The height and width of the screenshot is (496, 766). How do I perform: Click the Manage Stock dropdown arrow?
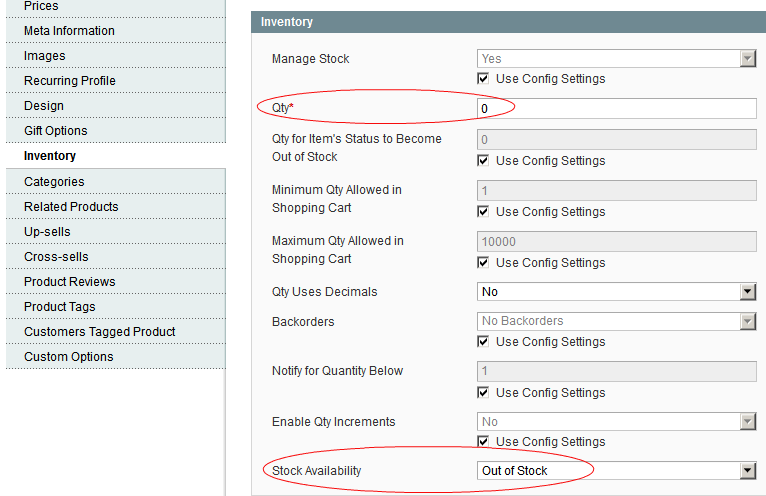(747, 59)
